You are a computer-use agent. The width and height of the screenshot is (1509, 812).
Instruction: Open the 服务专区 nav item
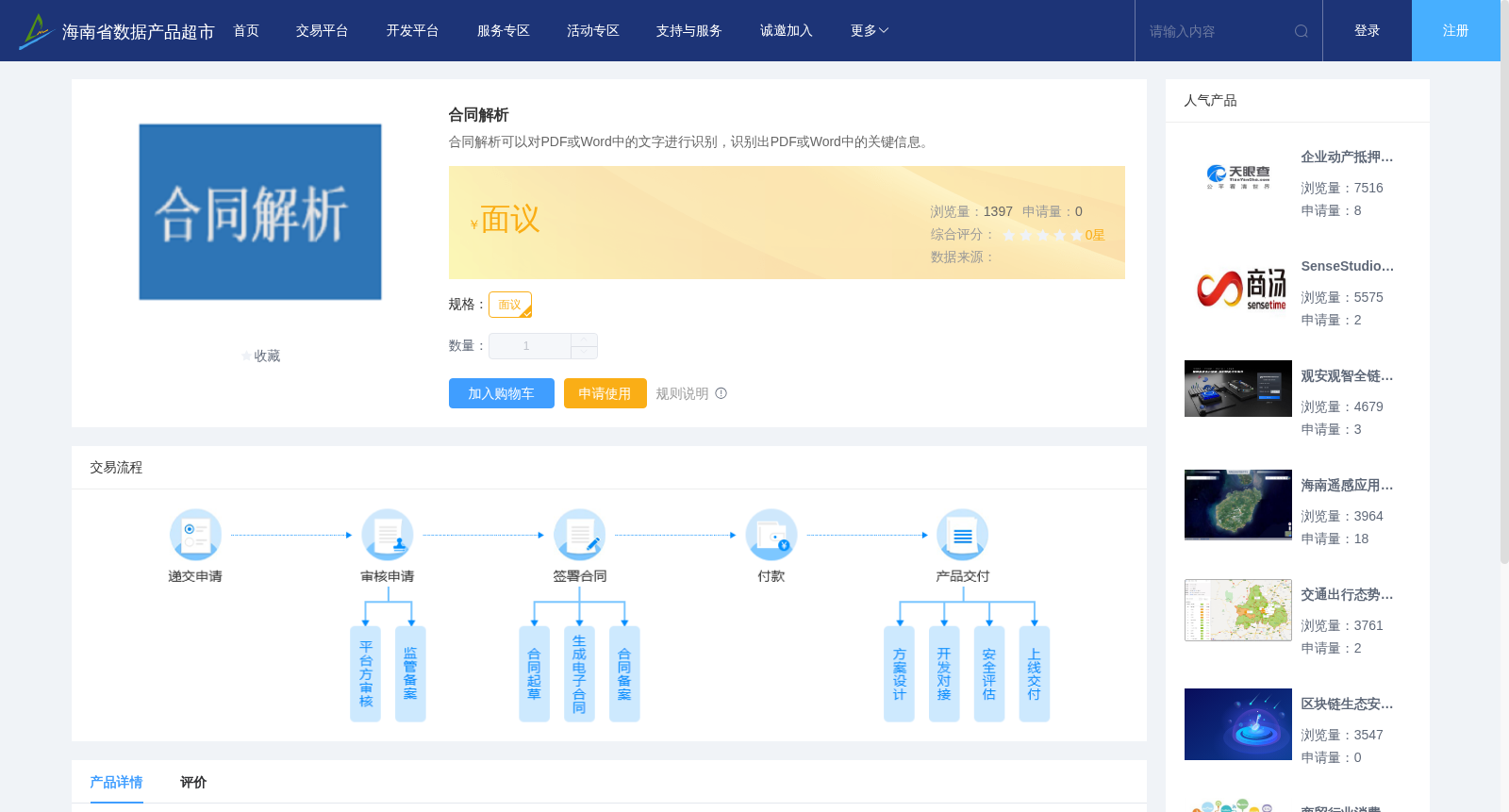(504, 31)
